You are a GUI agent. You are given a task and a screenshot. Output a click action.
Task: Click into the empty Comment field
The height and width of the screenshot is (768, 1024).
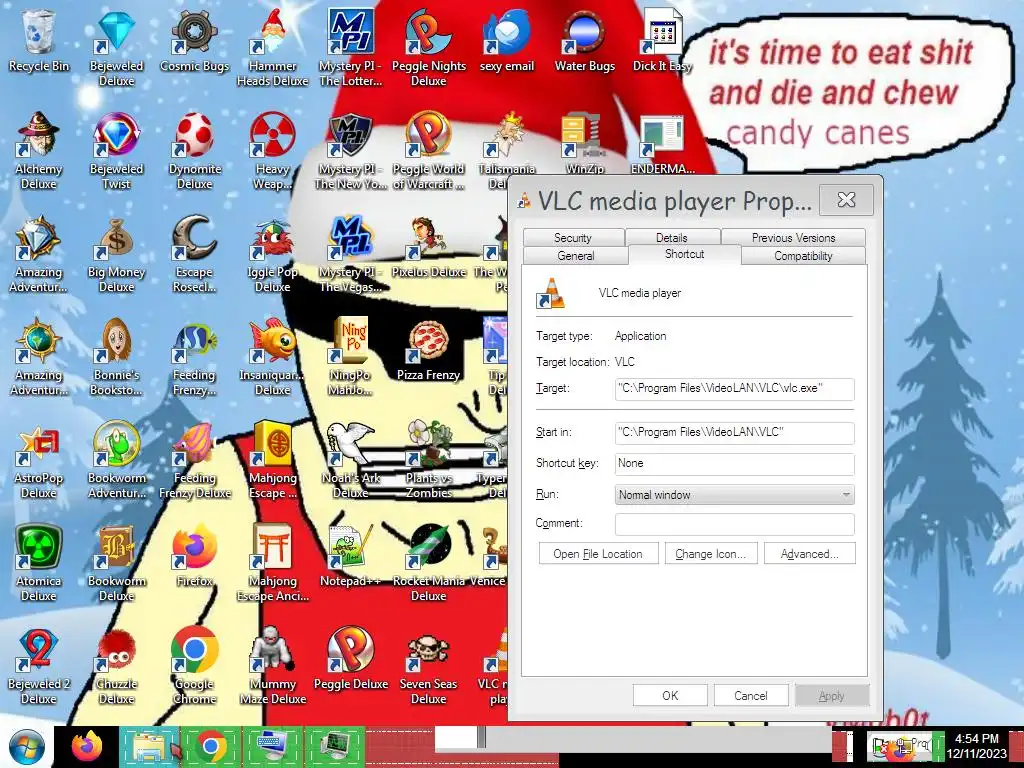pos(734,524)
